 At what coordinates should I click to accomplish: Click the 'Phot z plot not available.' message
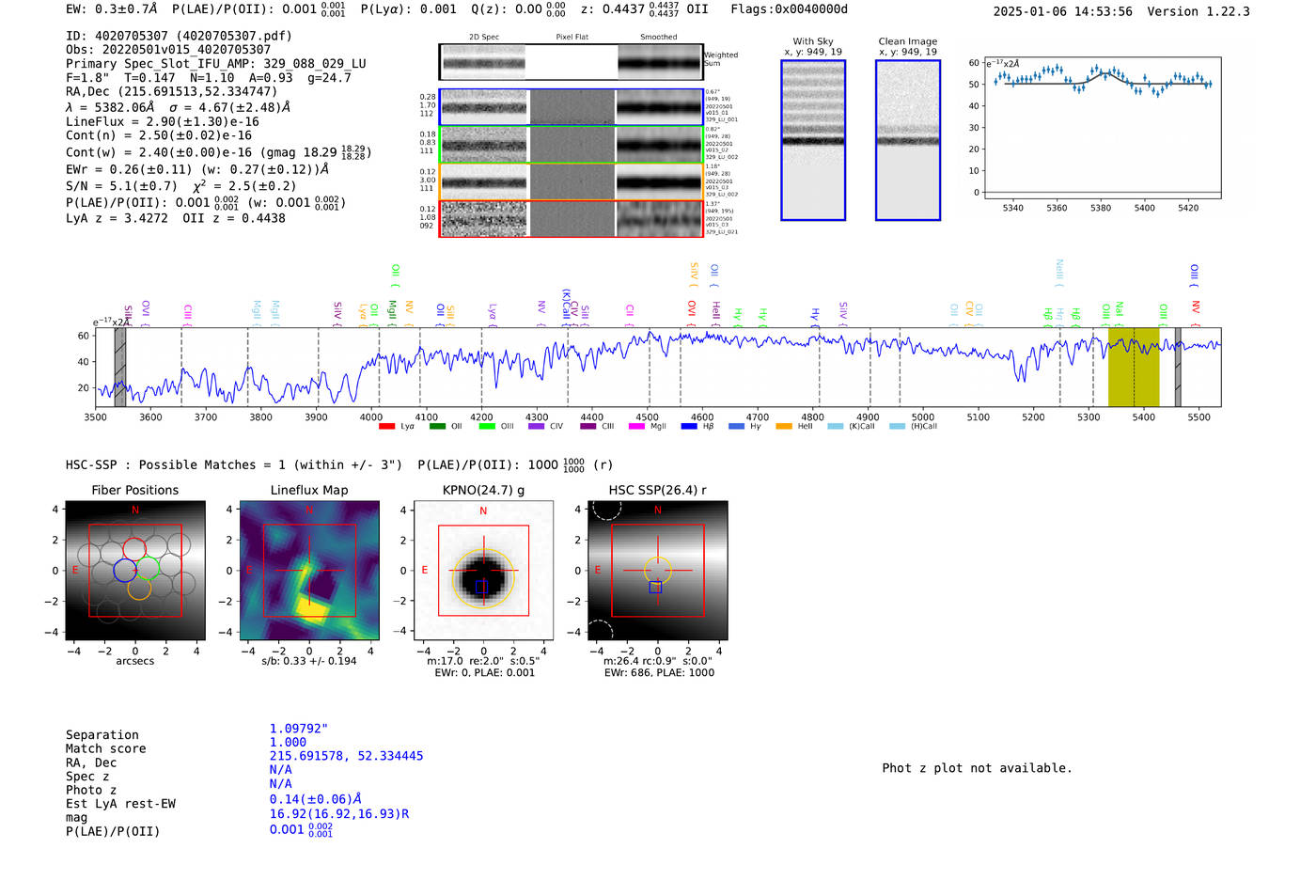[977, 768]
